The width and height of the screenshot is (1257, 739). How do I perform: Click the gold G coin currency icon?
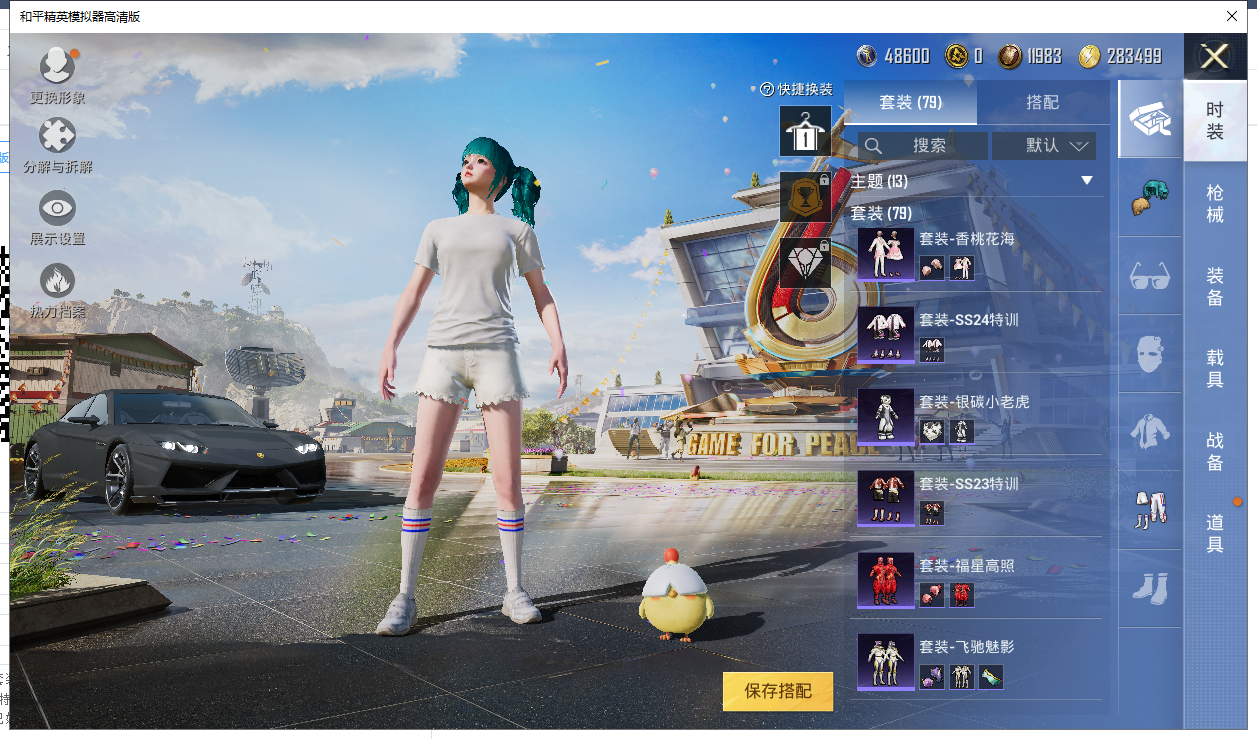click(x=956, y=56)
